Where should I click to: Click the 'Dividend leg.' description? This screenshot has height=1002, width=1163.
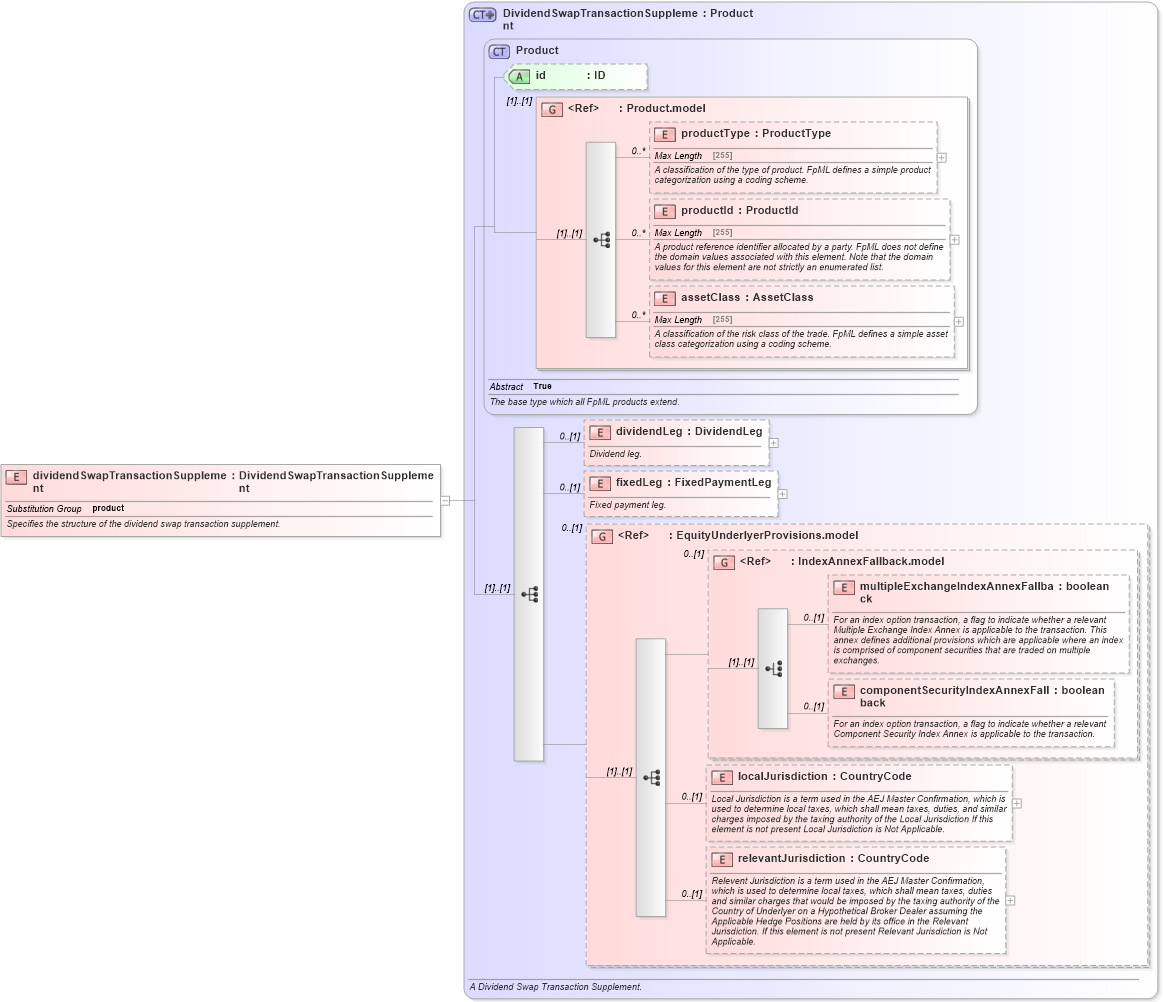tap(616, 454)
